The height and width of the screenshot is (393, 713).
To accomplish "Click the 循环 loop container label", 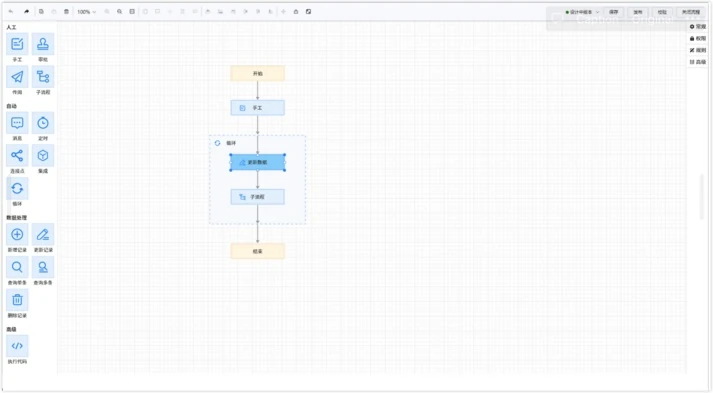I will tap(231, 143).
